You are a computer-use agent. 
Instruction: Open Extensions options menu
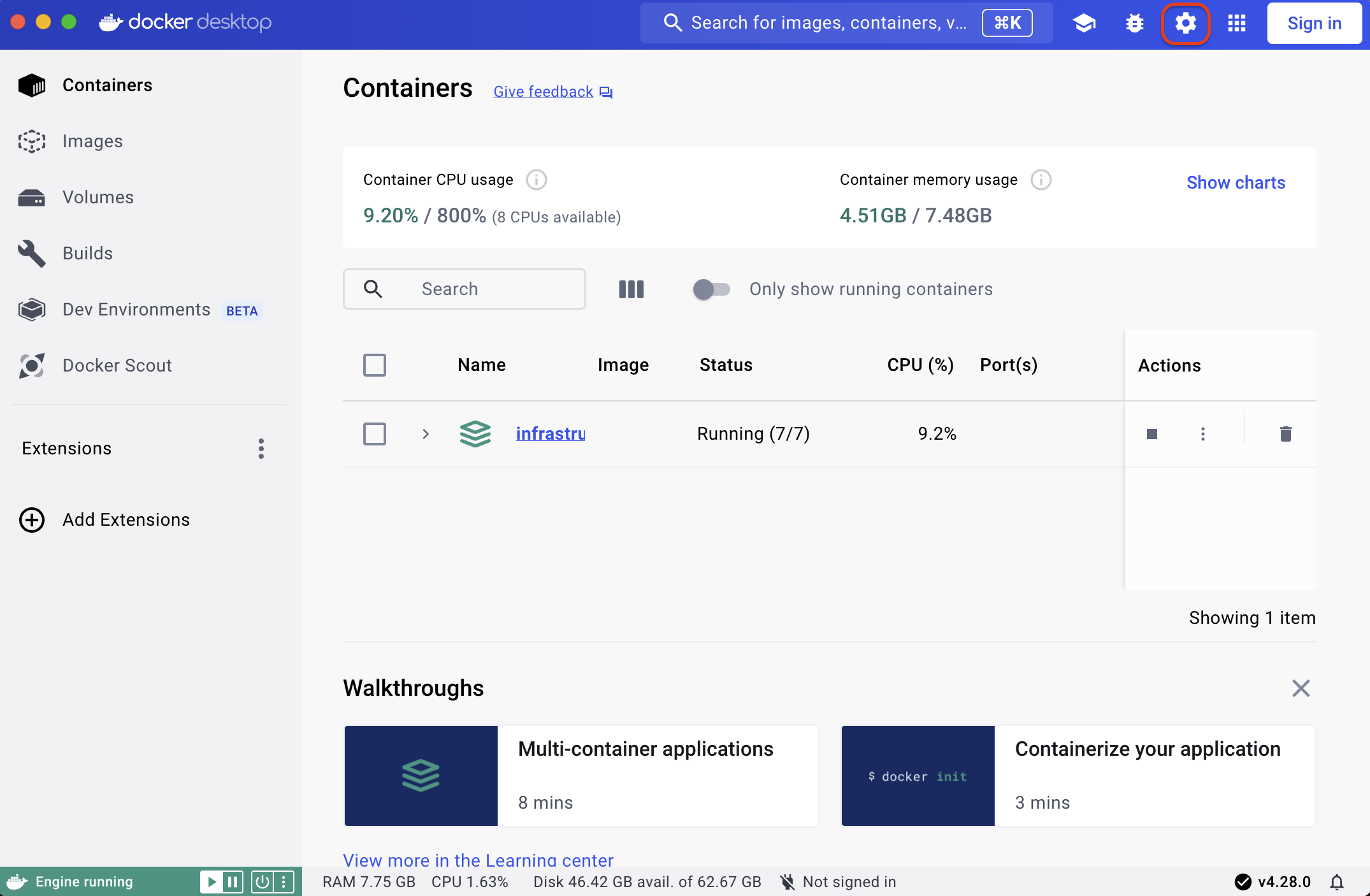pyautogui.click(x=261, y=448)
